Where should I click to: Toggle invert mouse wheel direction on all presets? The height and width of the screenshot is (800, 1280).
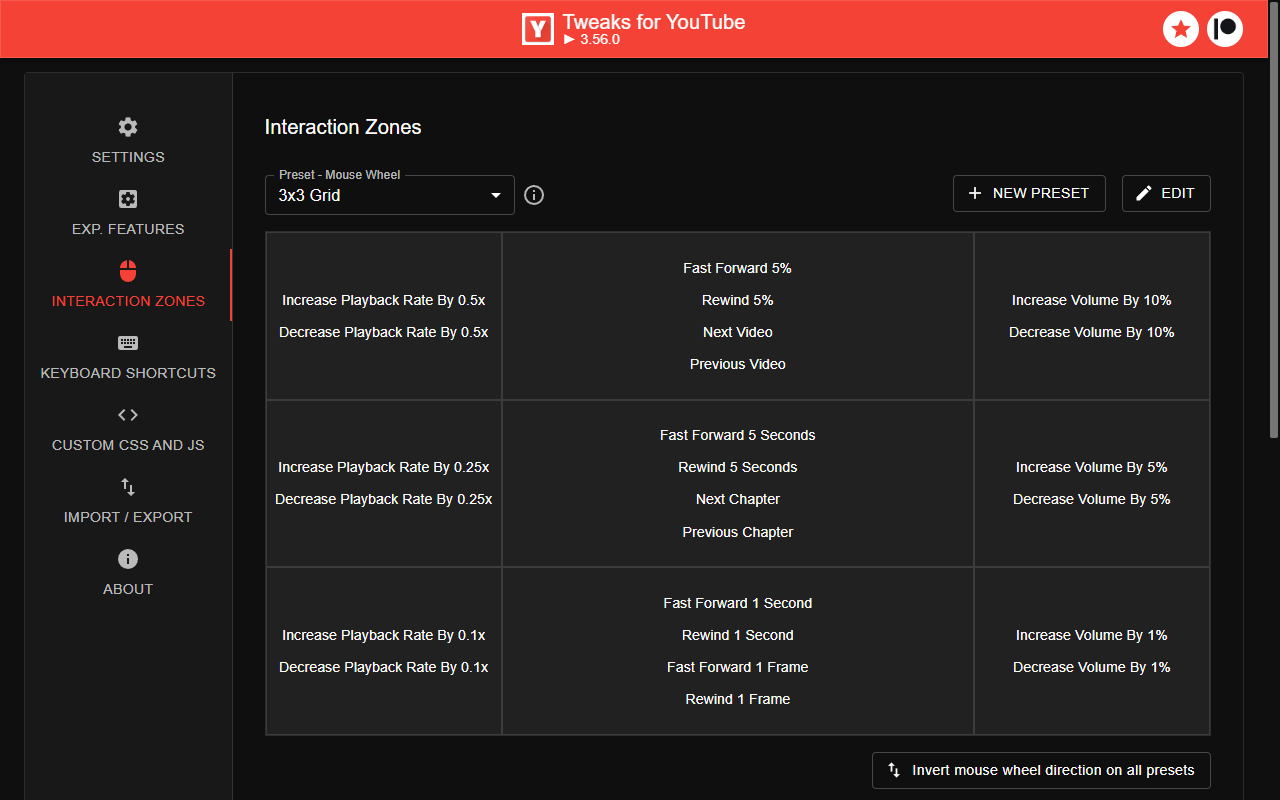click(1041, 770)
